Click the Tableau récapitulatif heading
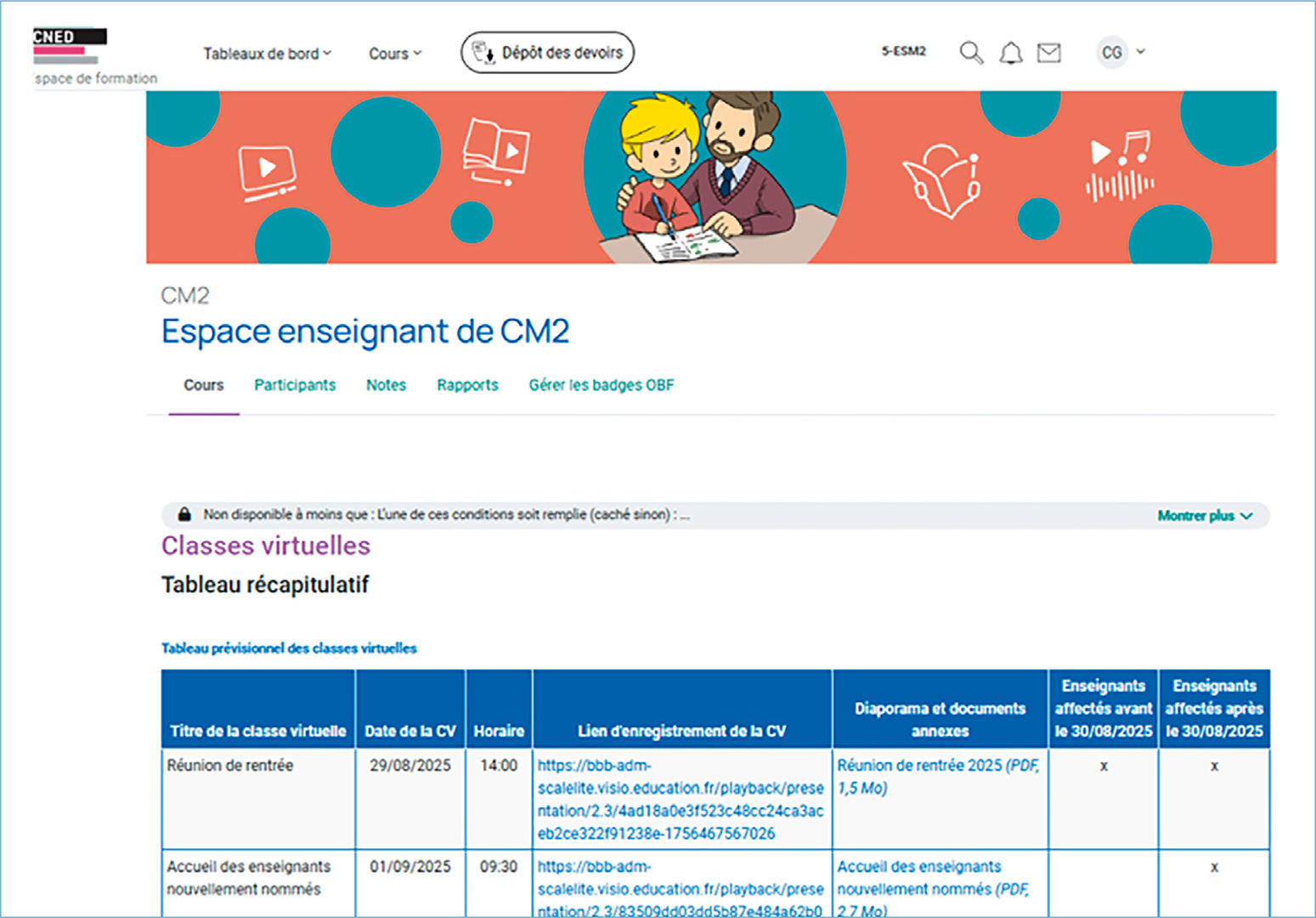1316x918 pixels. coord(265,585)
